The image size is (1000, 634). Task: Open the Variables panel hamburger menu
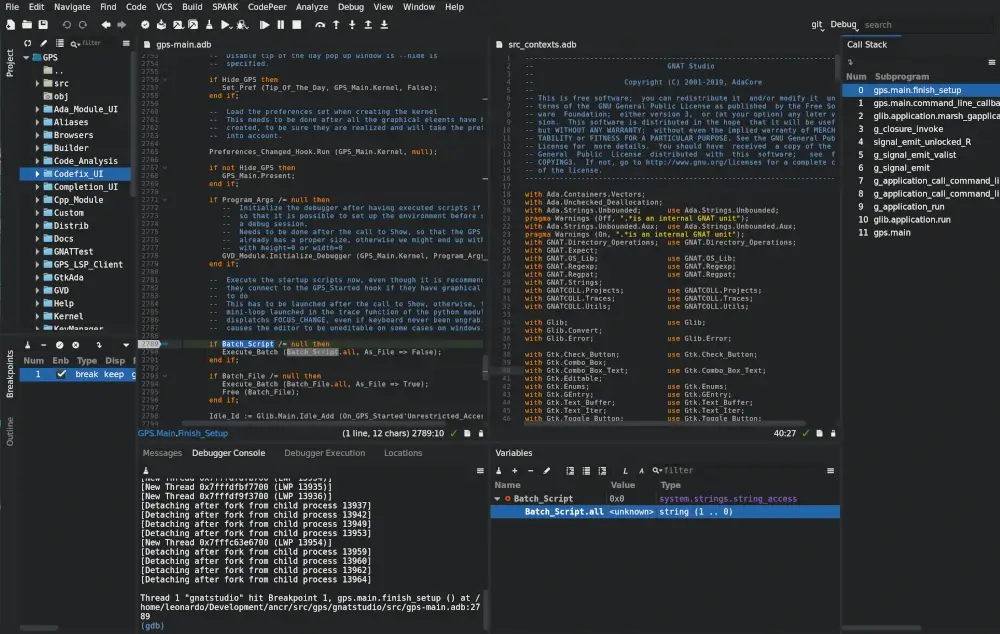pos(830,471)
